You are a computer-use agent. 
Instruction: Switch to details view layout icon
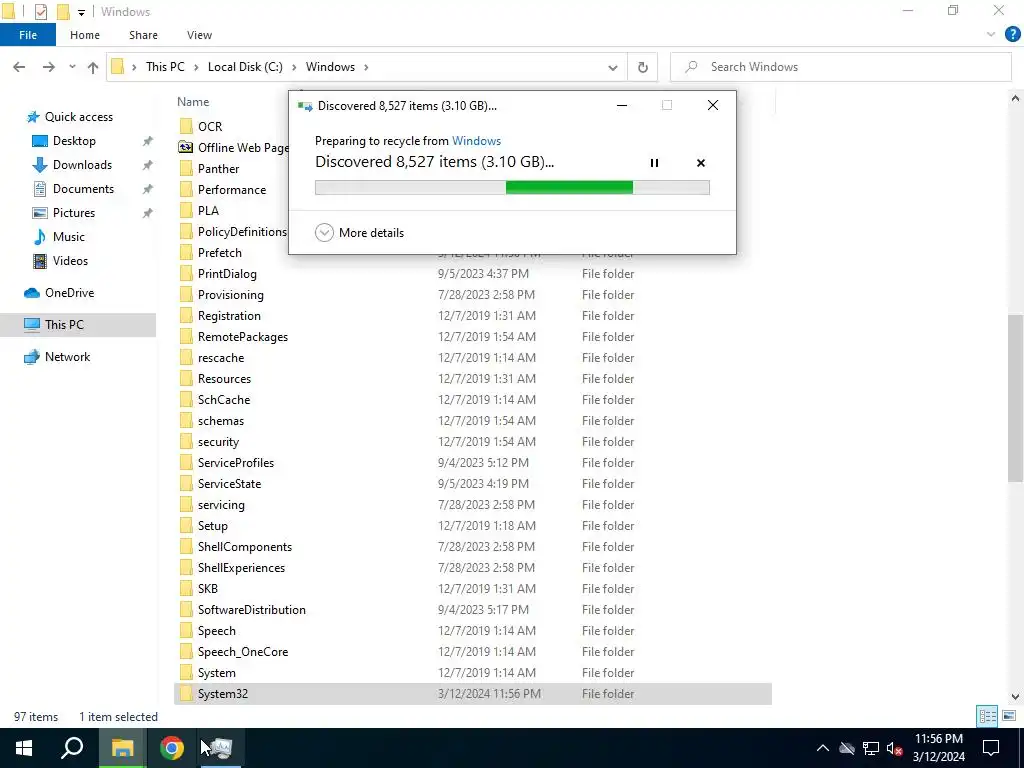coord(987,716)
